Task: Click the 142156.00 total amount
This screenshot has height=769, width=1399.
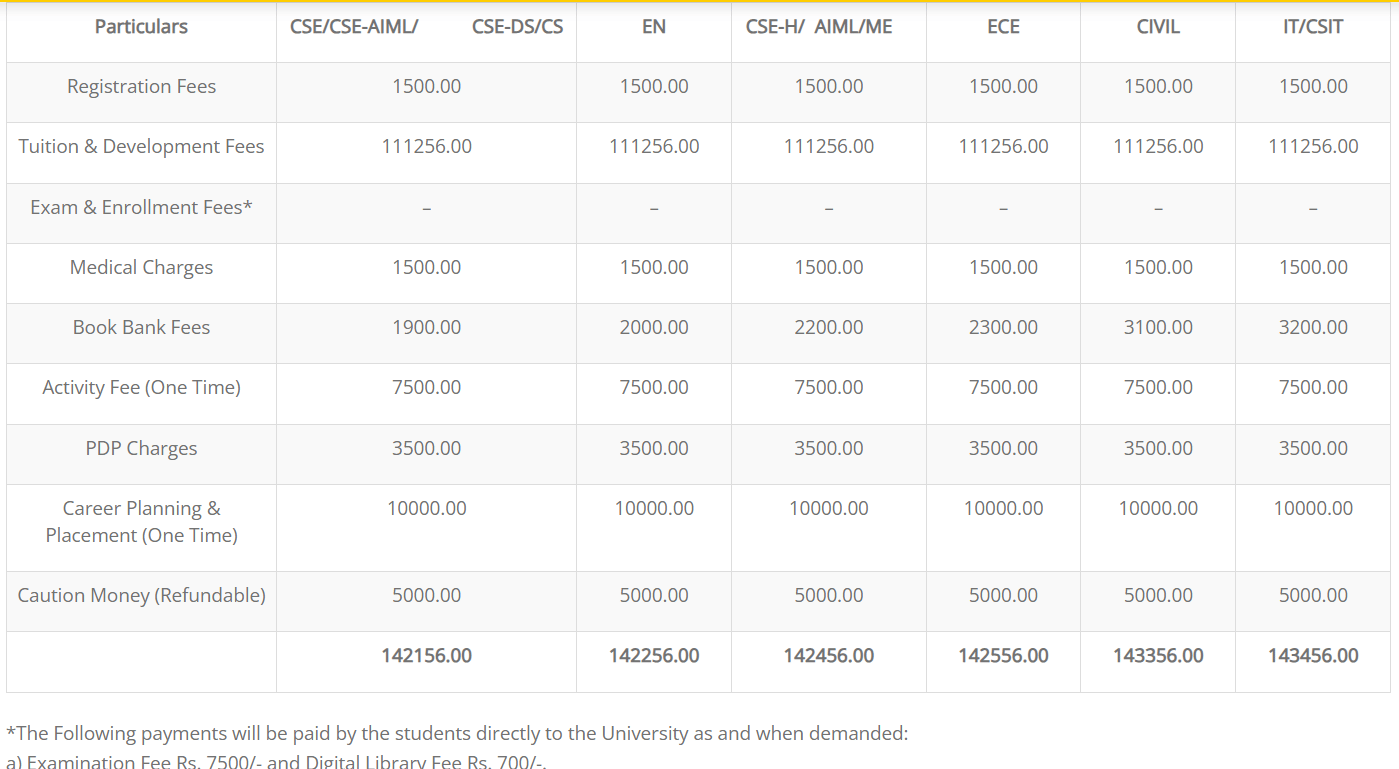Action: [x=427, y=656]
